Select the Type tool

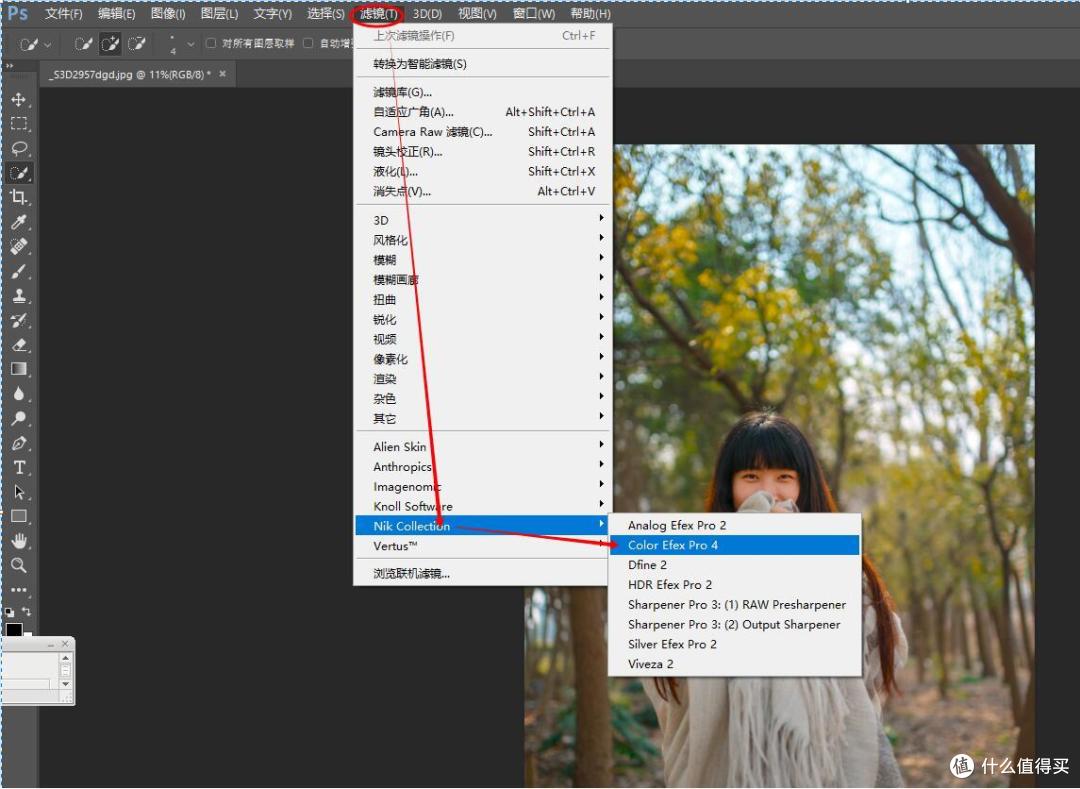click(19, 467)
